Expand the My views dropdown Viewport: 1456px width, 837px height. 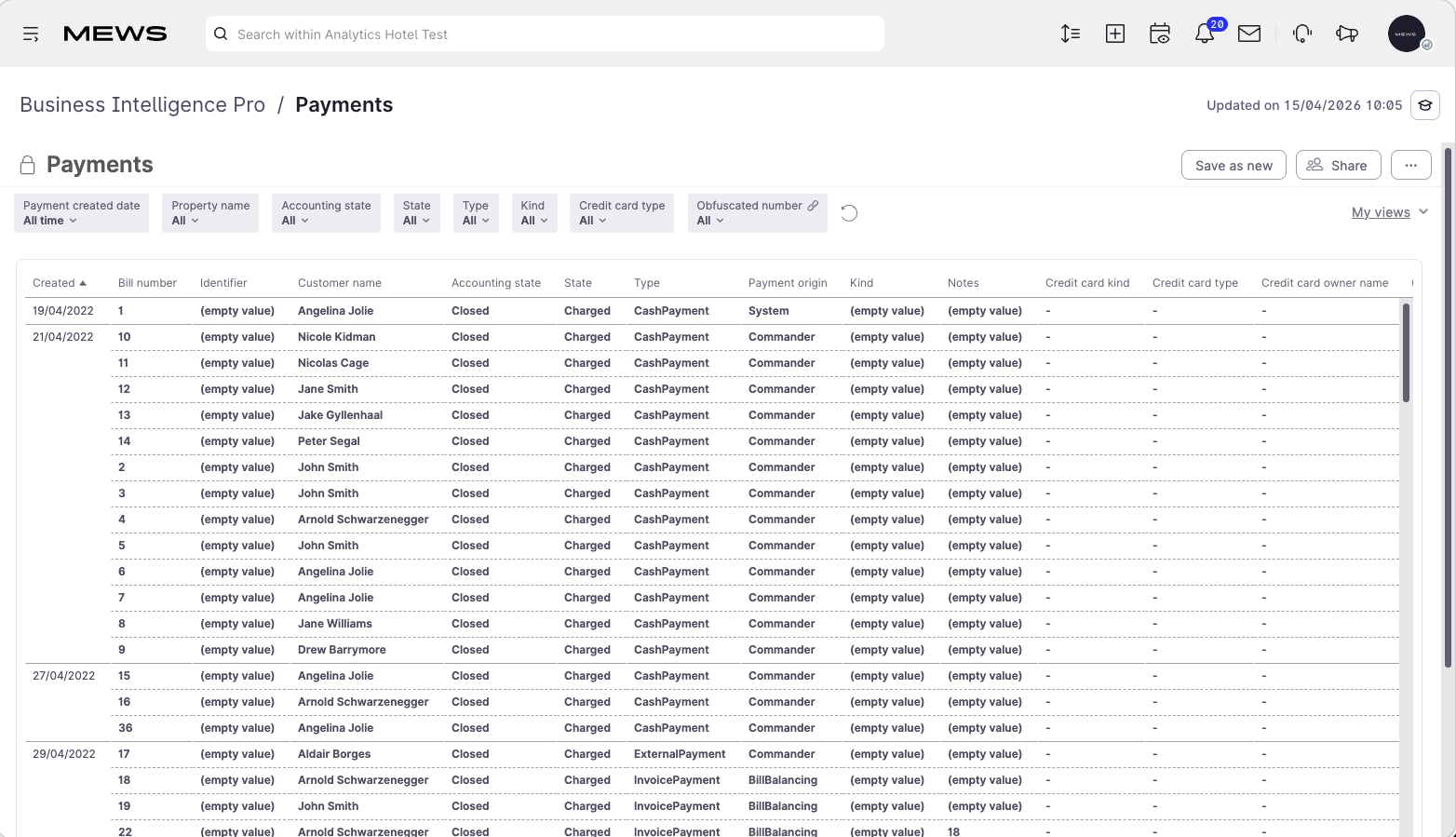click(1390, 212)
